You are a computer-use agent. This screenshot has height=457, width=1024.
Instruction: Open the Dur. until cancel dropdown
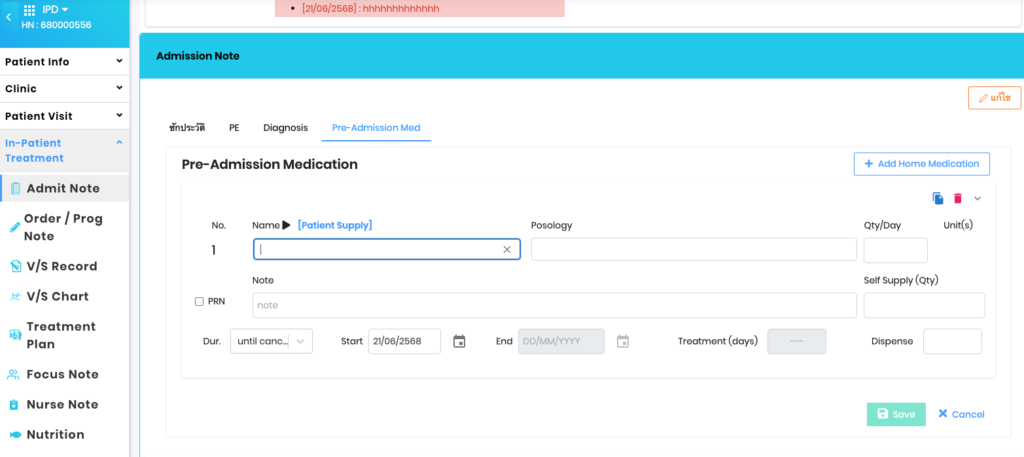point(271,341)
